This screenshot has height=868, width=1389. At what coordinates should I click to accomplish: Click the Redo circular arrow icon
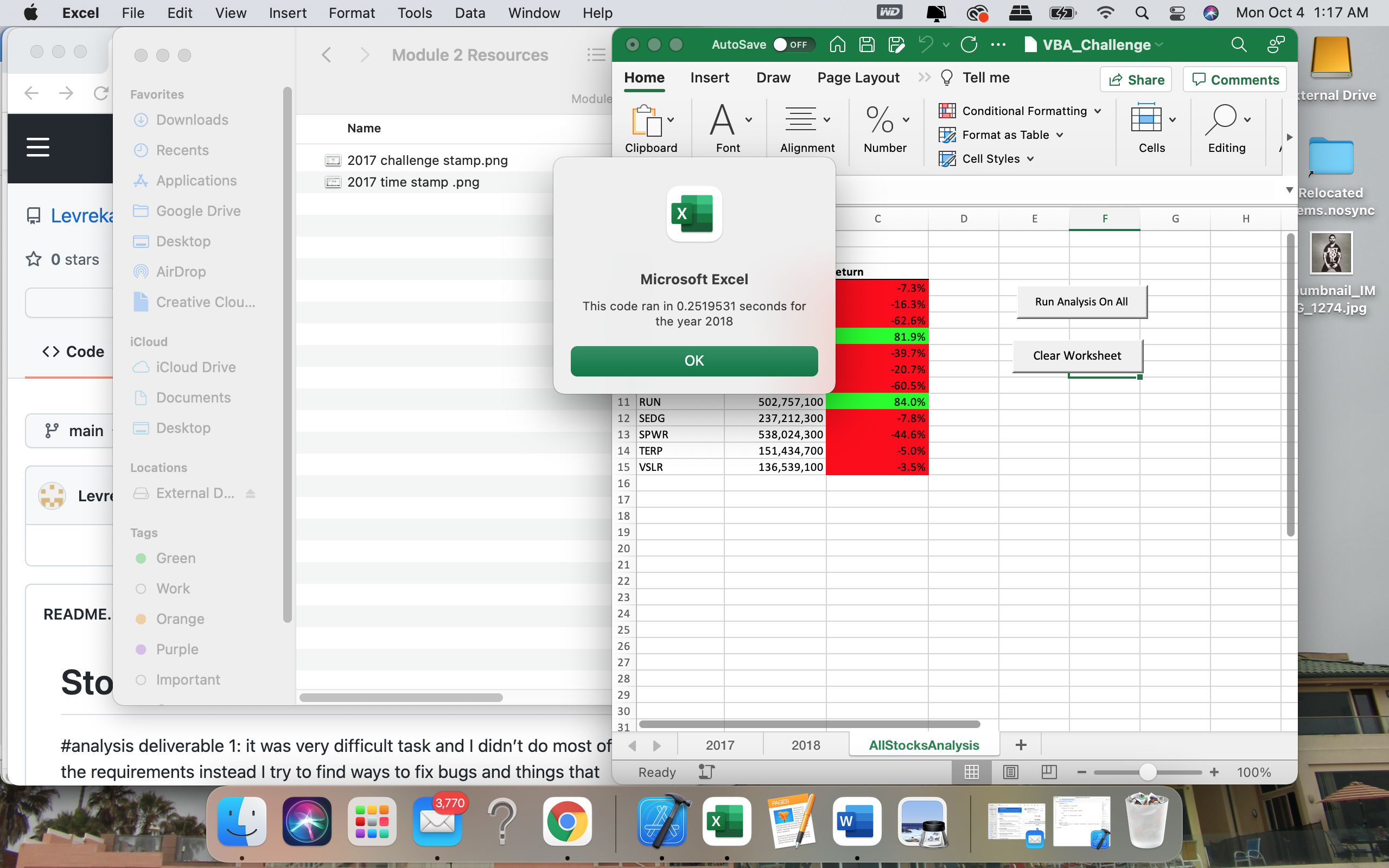click(x=969, y=45)
